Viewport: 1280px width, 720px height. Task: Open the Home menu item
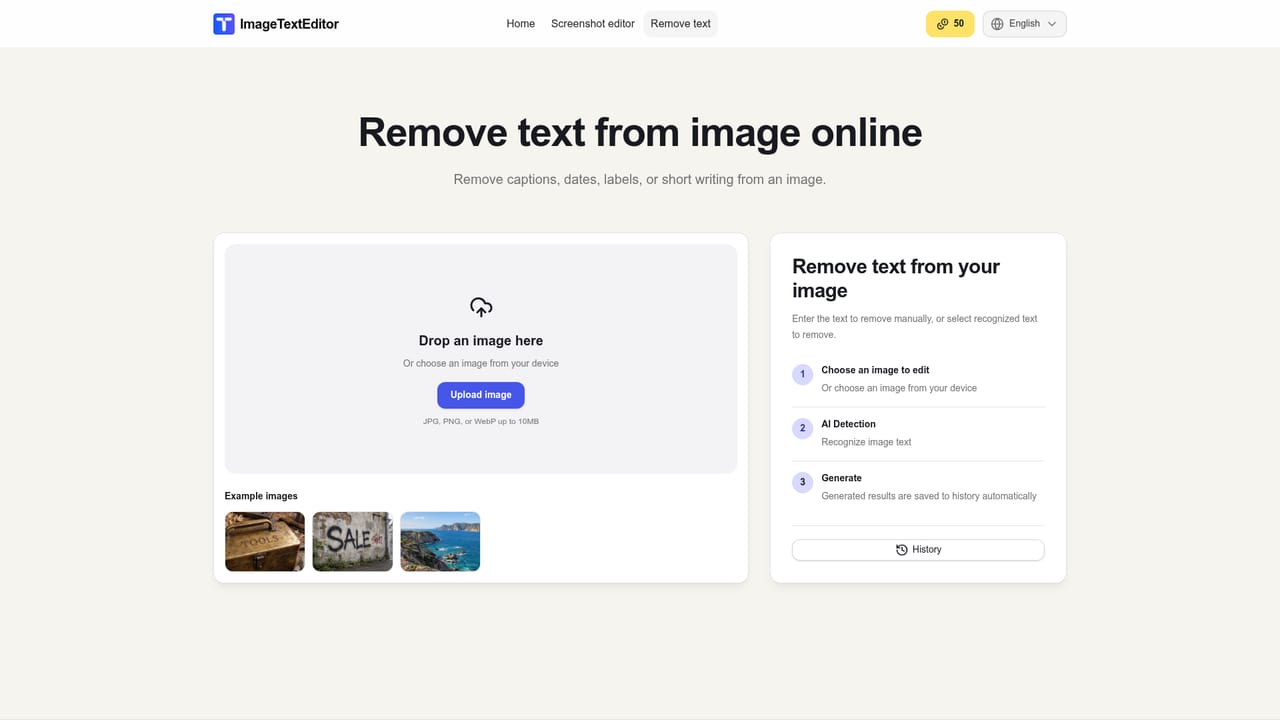pyautogui.click(x=521, y=24)
